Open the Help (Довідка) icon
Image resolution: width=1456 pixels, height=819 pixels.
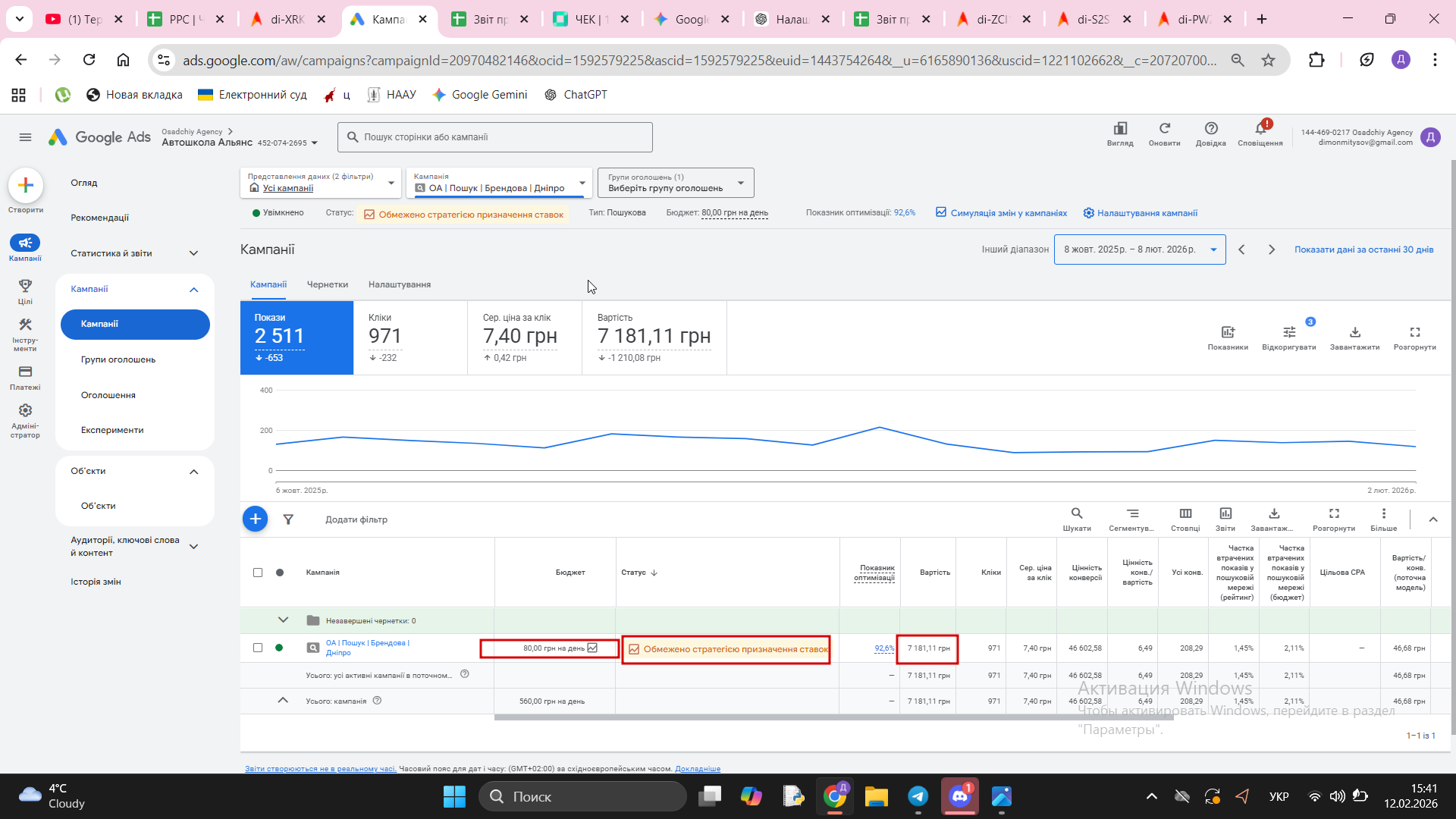point(1210,130)
